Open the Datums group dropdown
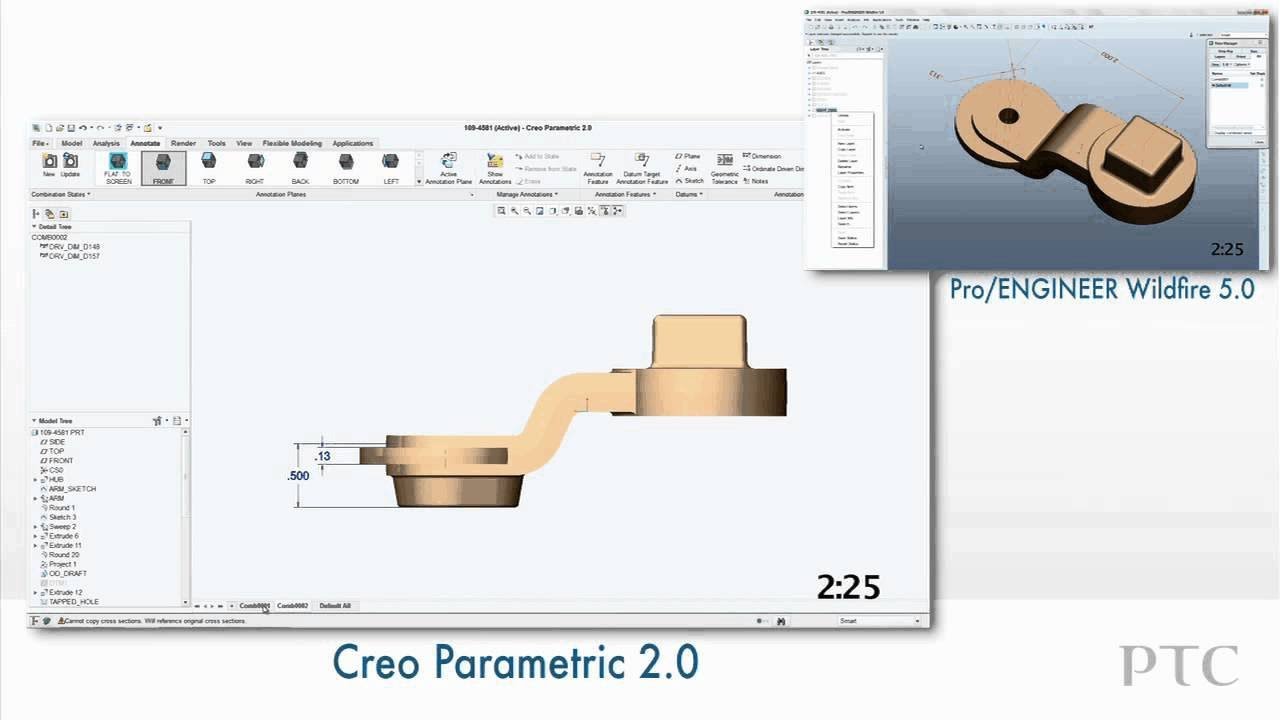Viewport: 1280px width, 720px height. point(689,194)
